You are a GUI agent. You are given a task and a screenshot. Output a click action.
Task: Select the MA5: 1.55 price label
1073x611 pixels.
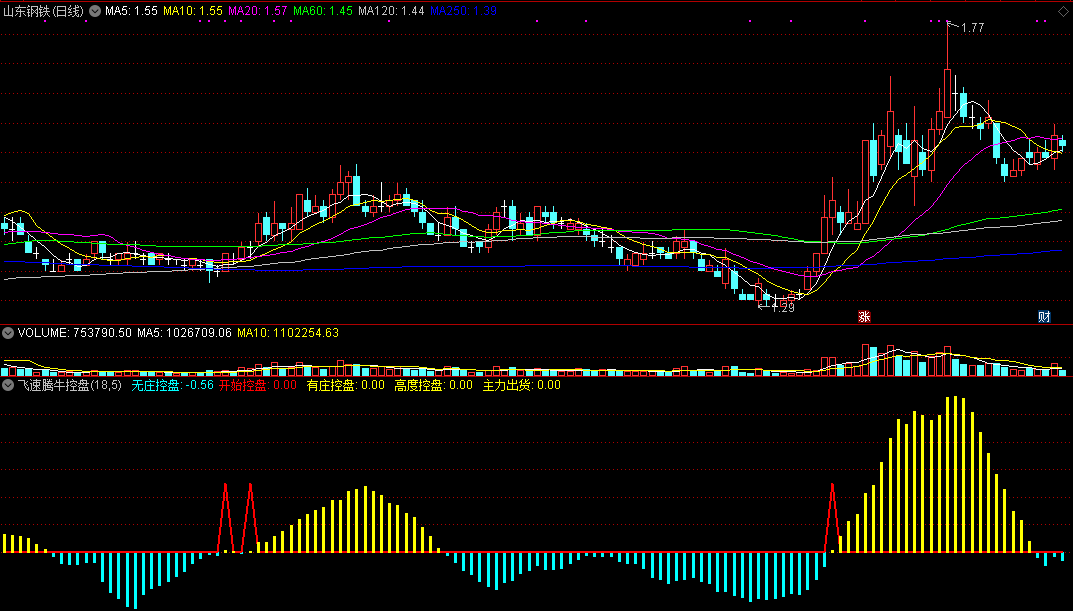pyautogui.click(x=131, y=11)
